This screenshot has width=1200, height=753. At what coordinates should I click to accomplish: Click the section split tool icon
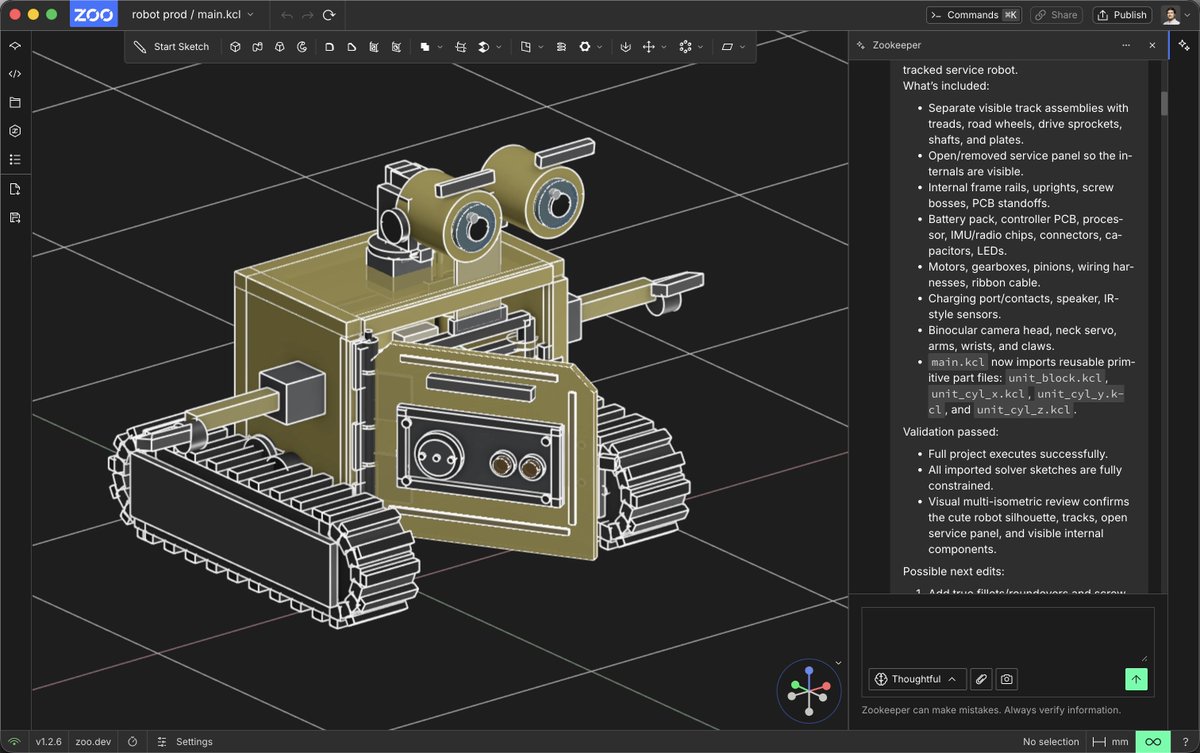pyautogui.click(x=461, y=47)
